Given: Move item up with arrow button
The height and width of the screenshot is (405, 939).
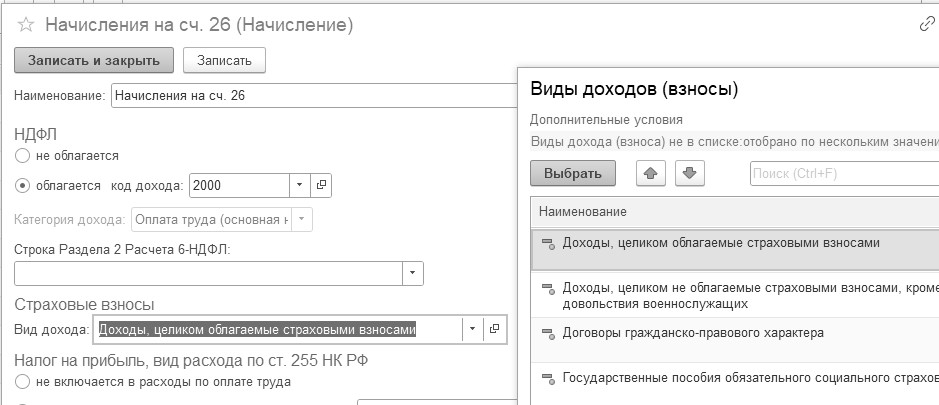Looking at the screenshot, I should 652,173.
